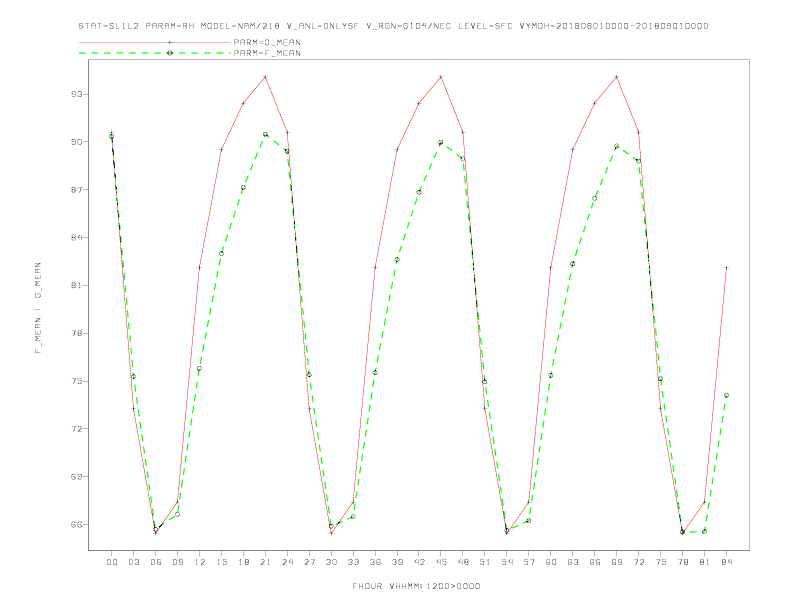Click the x-axis title FHOUR VHHMM=1200>0000
Viewport: 792px width, 612px height.
[416, 586]
